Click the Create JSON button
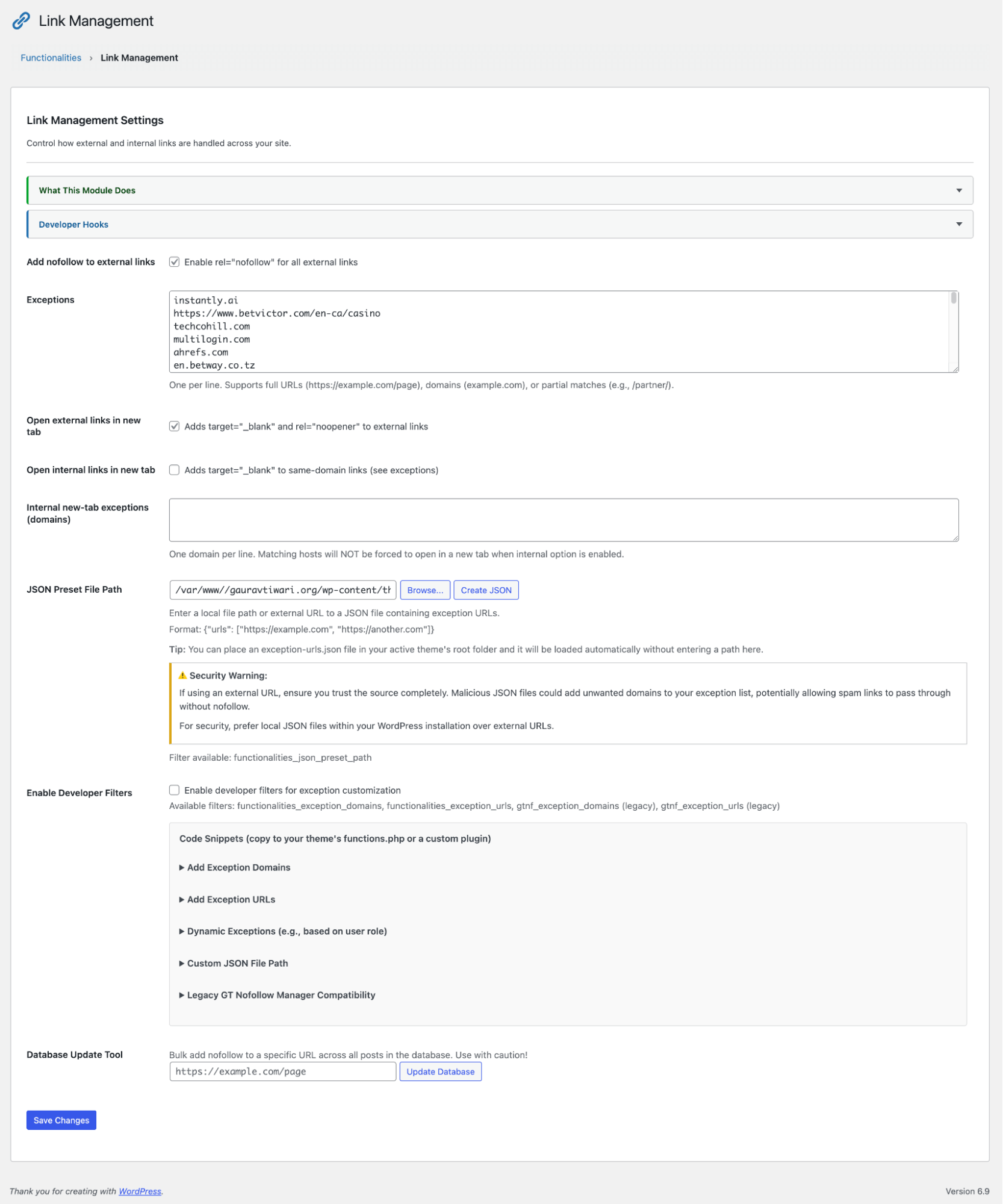Screen dimensions: 1003x1204 pos(485,590)
